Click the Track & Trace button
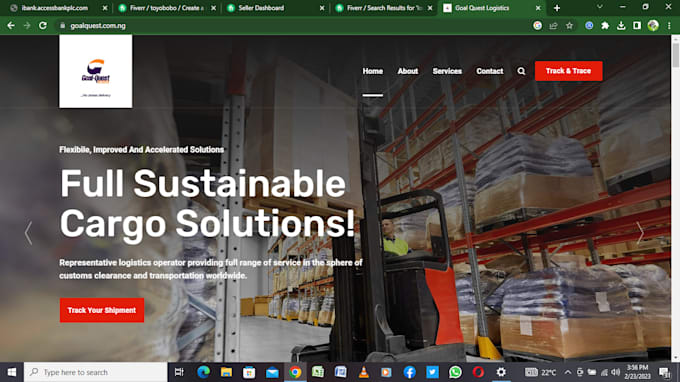Viewport: 680px width, 382px height. point(569,71)
